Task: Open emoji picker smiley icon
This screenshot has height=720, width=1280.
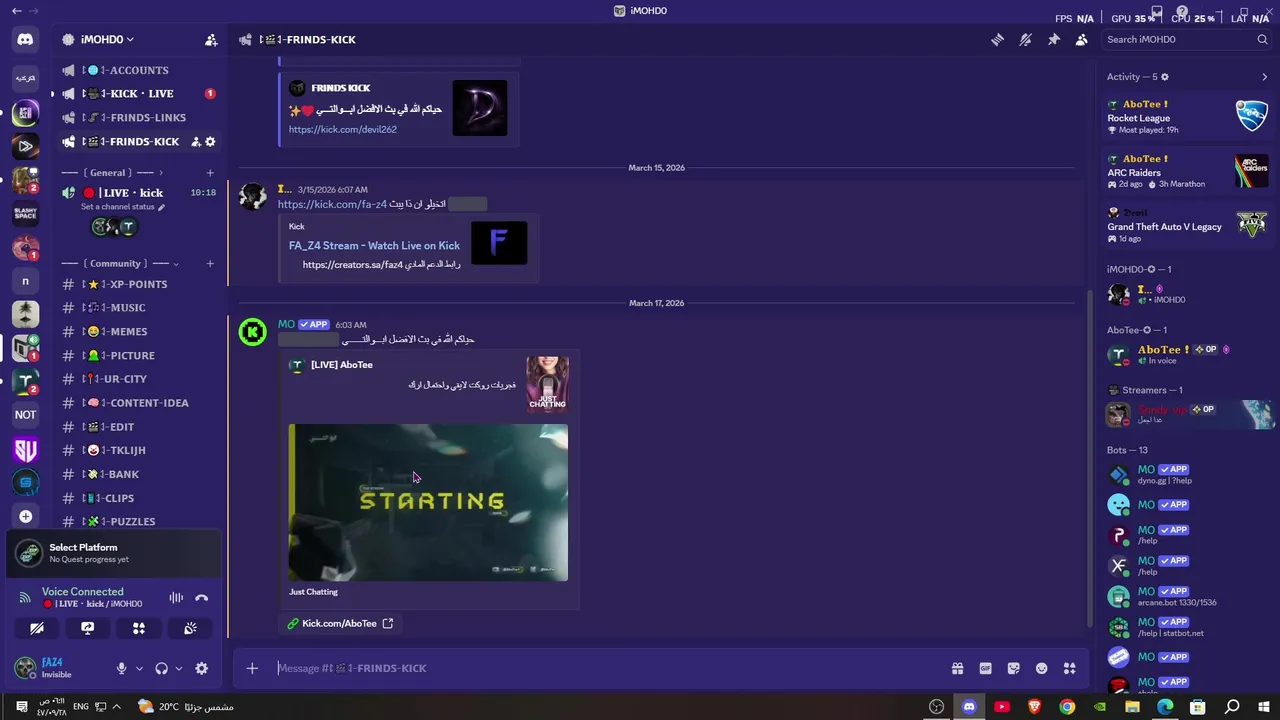Action: click(x=1041, y=668)
